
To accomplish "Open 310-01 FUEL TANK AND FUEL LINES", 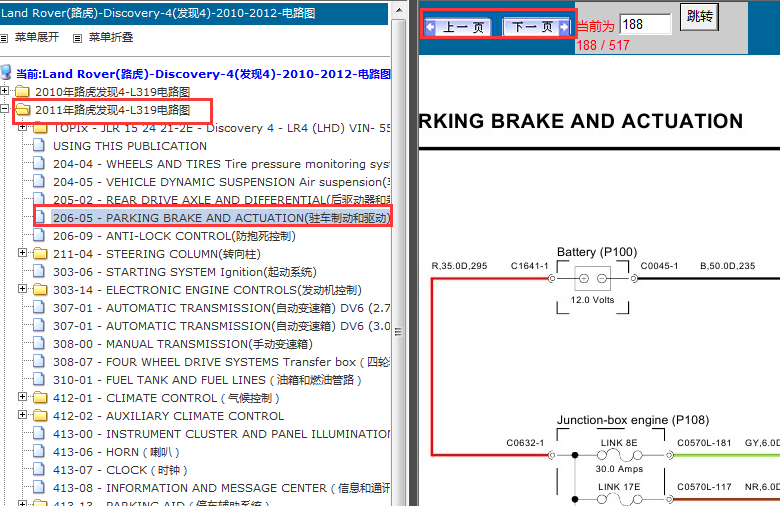I will tap(207, 380).
